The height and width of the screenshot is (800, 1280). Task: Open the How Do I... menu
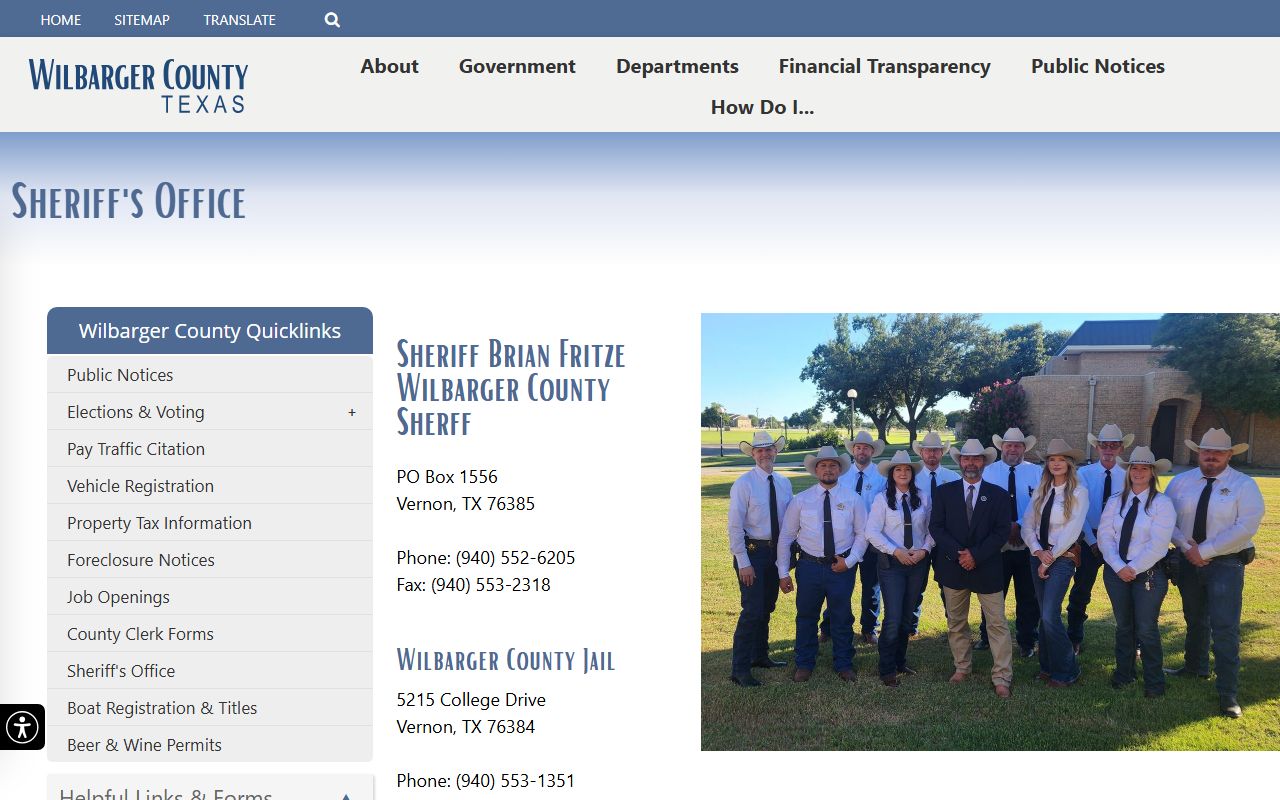click(x=763, y=107)
